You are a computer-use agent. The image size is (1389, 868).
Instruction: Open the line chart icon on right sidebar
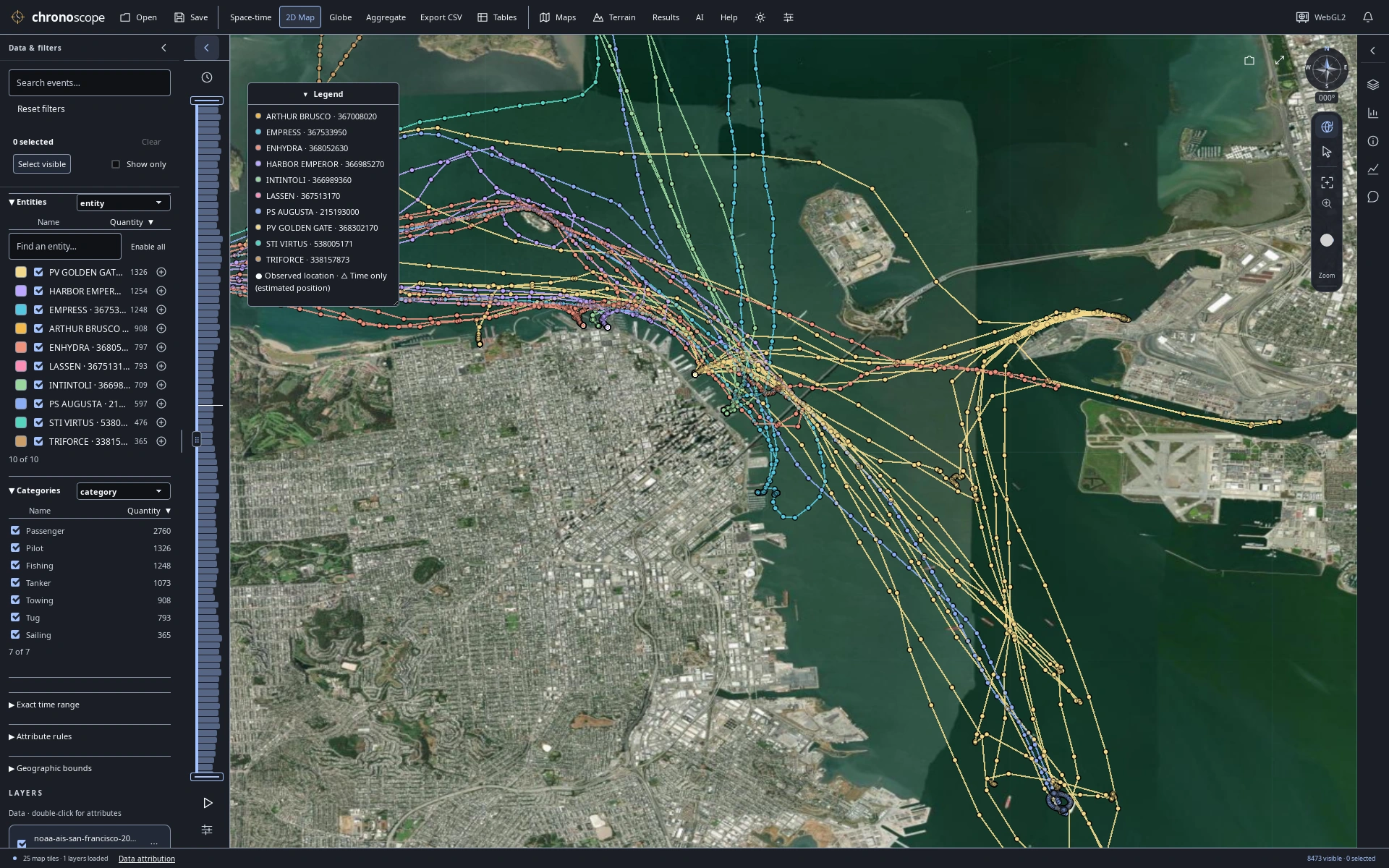(x=1373, y=169)
